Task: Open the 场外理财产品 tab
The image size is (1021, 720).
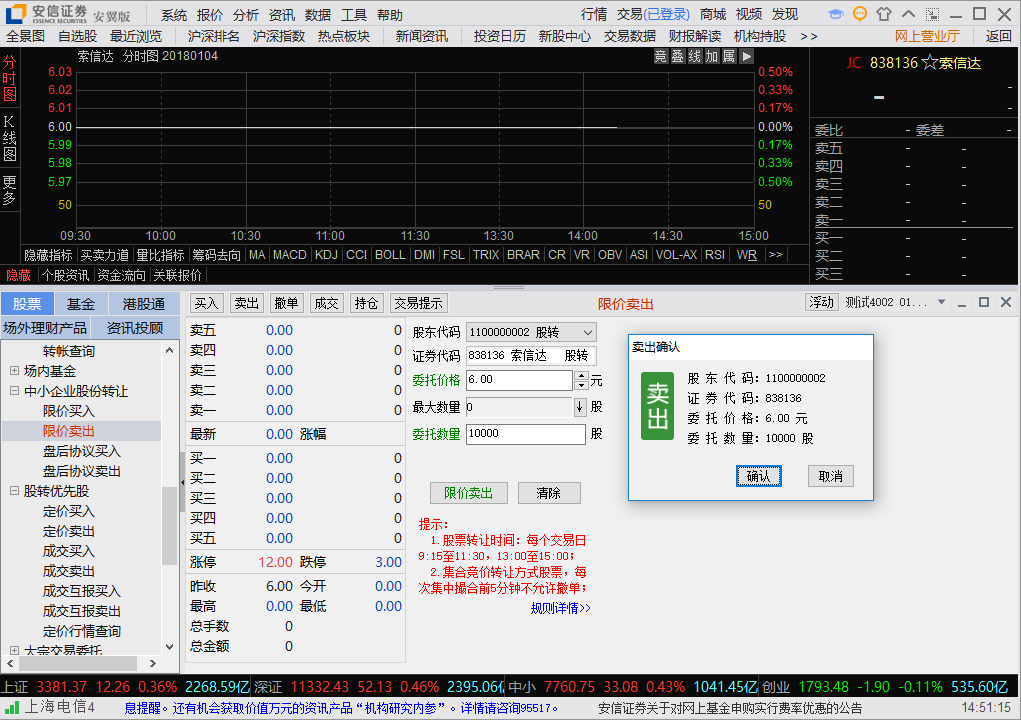Action: (x=45, y=328)
